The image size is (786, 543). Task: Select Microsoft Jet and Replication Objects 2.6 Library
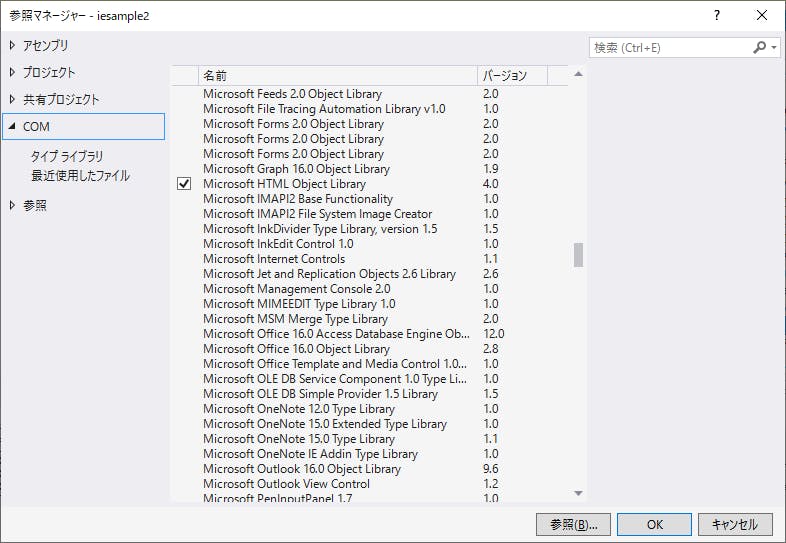click(369, 274)
